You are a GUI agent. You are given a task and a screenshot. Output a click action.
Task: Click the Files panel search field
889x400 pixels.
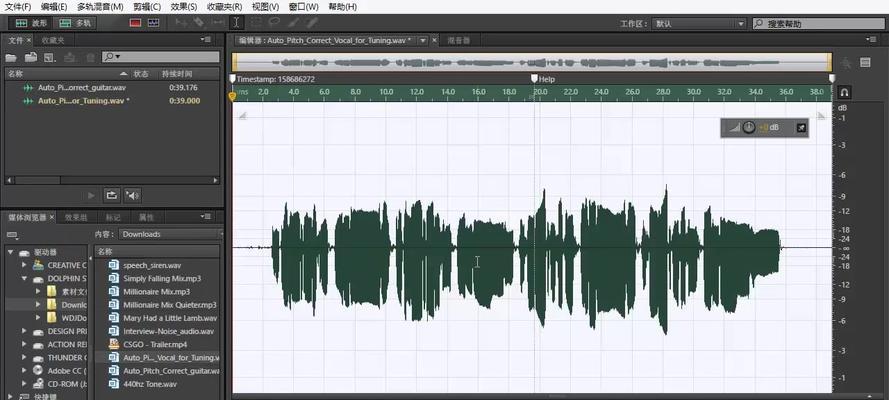click(x=160, y=57)
